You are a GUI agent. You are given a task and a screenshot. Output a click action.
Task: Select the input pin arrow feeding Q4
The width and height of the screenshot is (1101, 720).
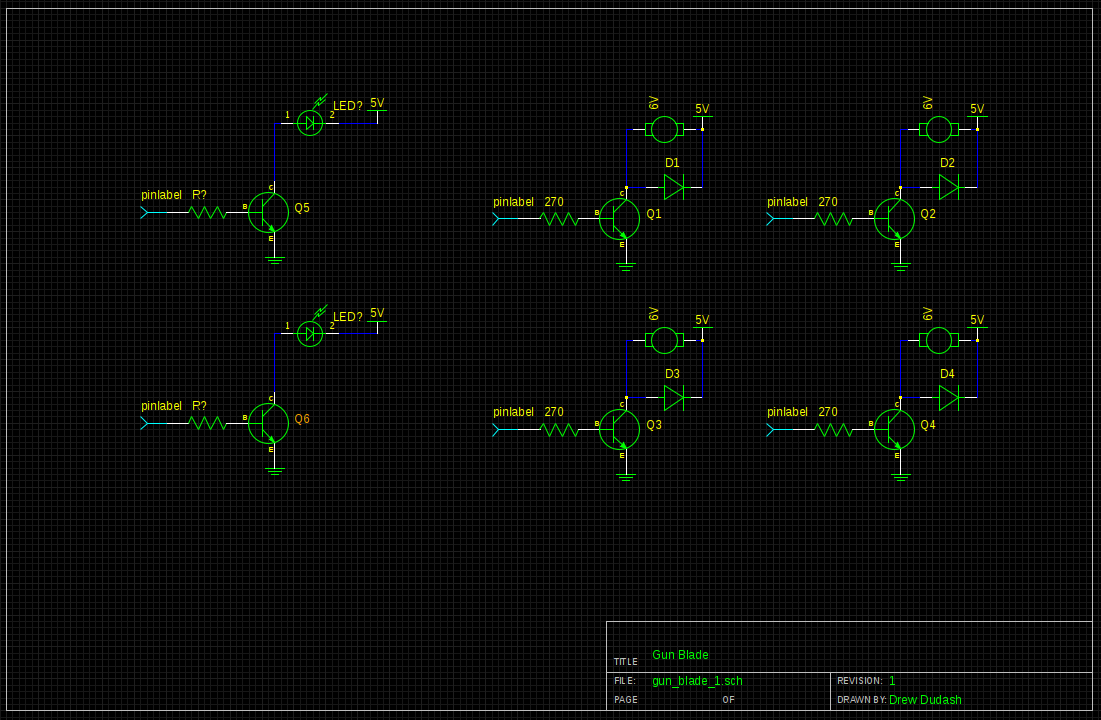click(x=779, y=429)
